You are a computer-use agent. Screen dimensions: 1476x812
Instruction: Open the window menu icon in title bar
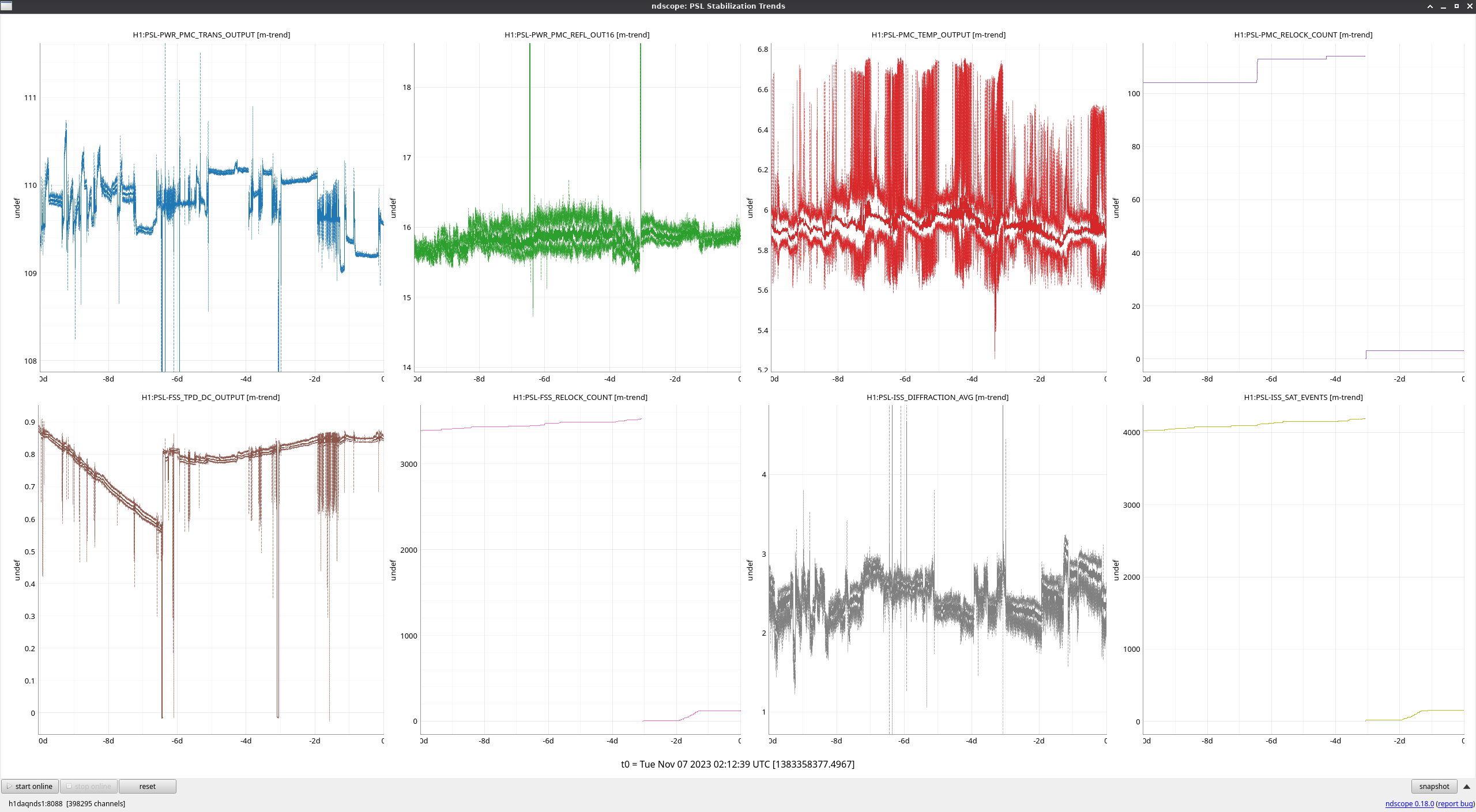click(x=6, y=6)
